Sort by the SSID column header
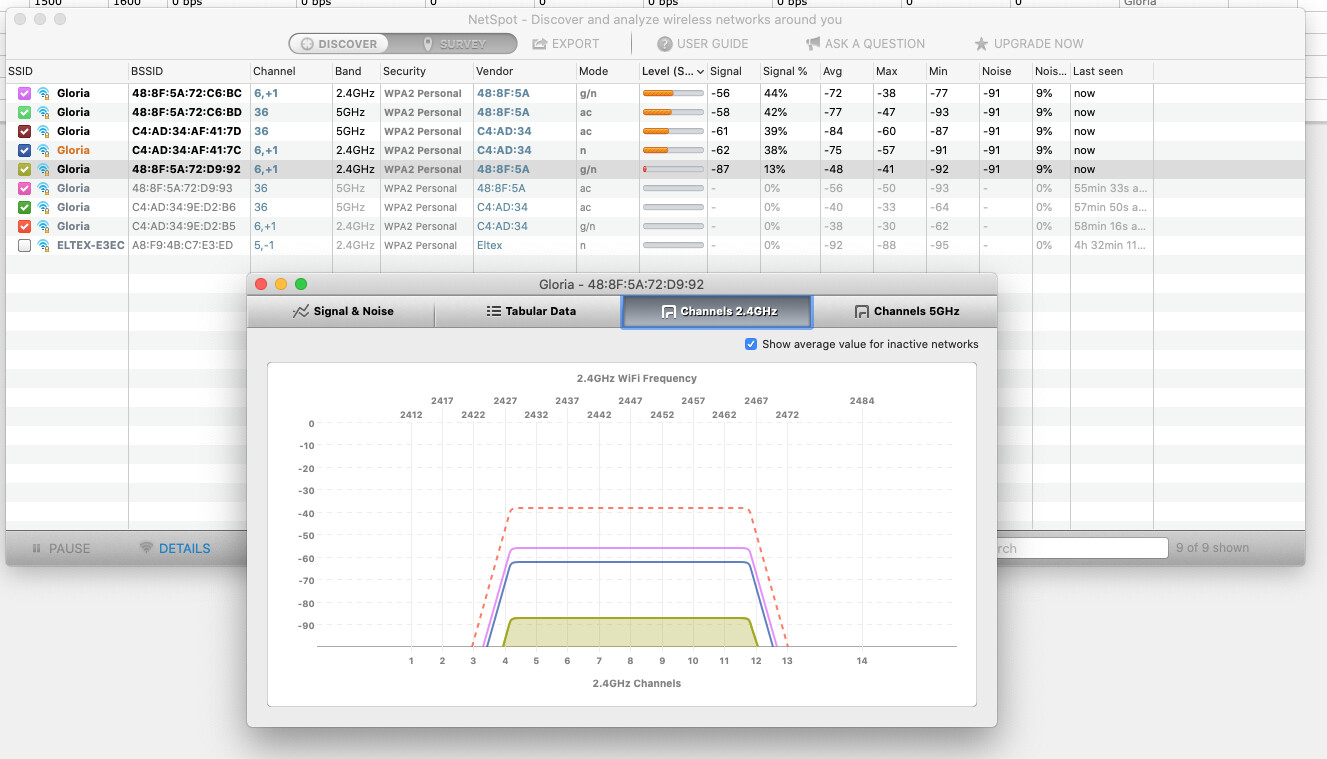Screen dimensions: 1327x759 click(x=66, y=71)
